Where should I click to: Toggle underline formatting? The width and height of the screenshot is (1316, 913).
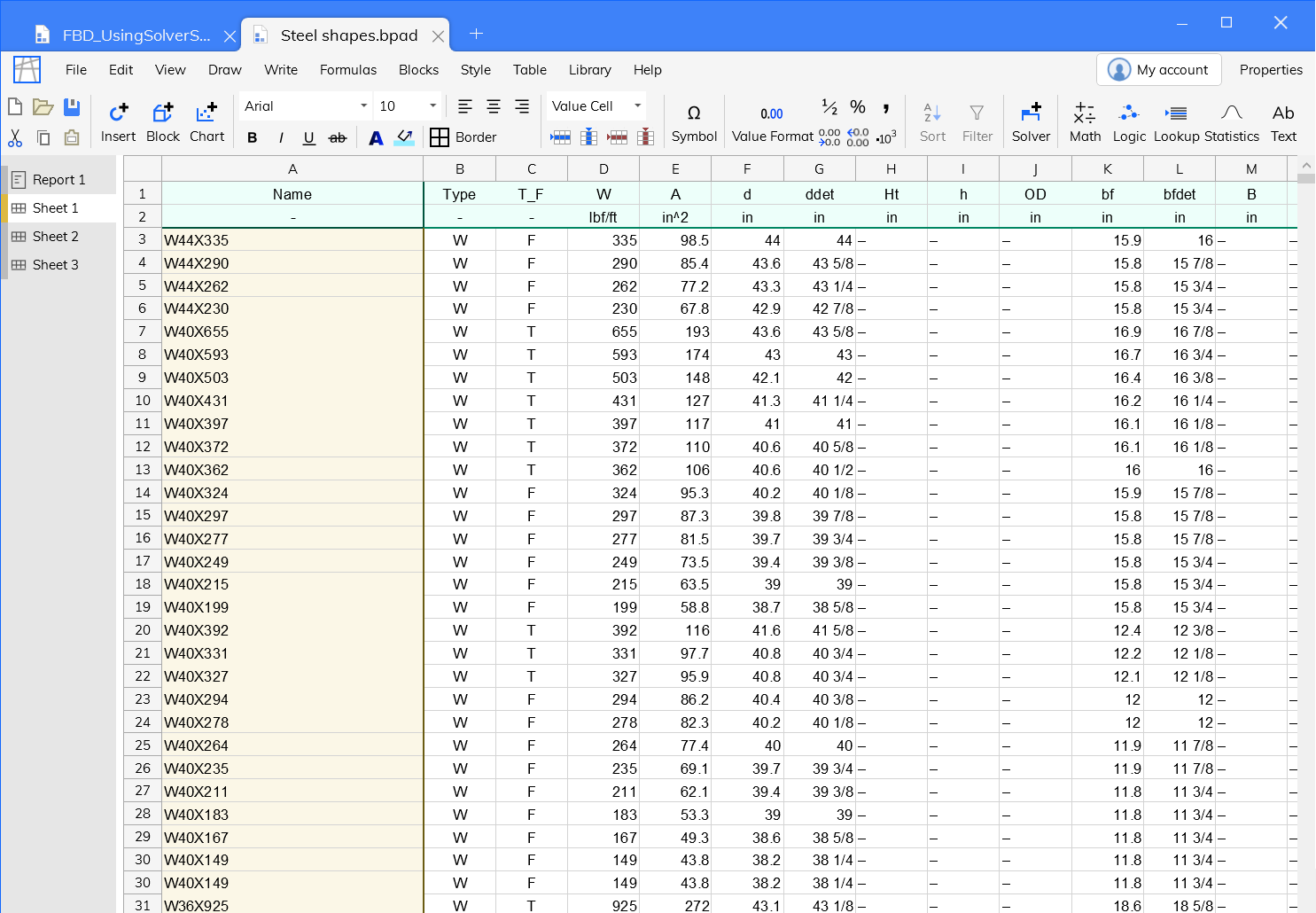point(308,137)
